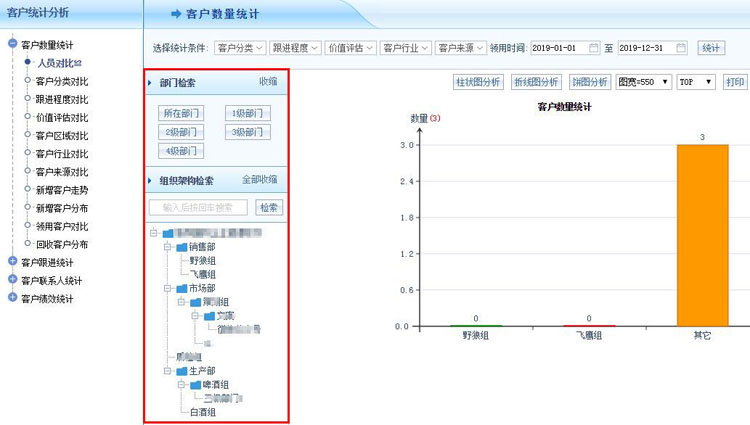Expand the 客户跟进统计 plus icon
The width and height of the screenshot is (750, 425).
[12, 261]
